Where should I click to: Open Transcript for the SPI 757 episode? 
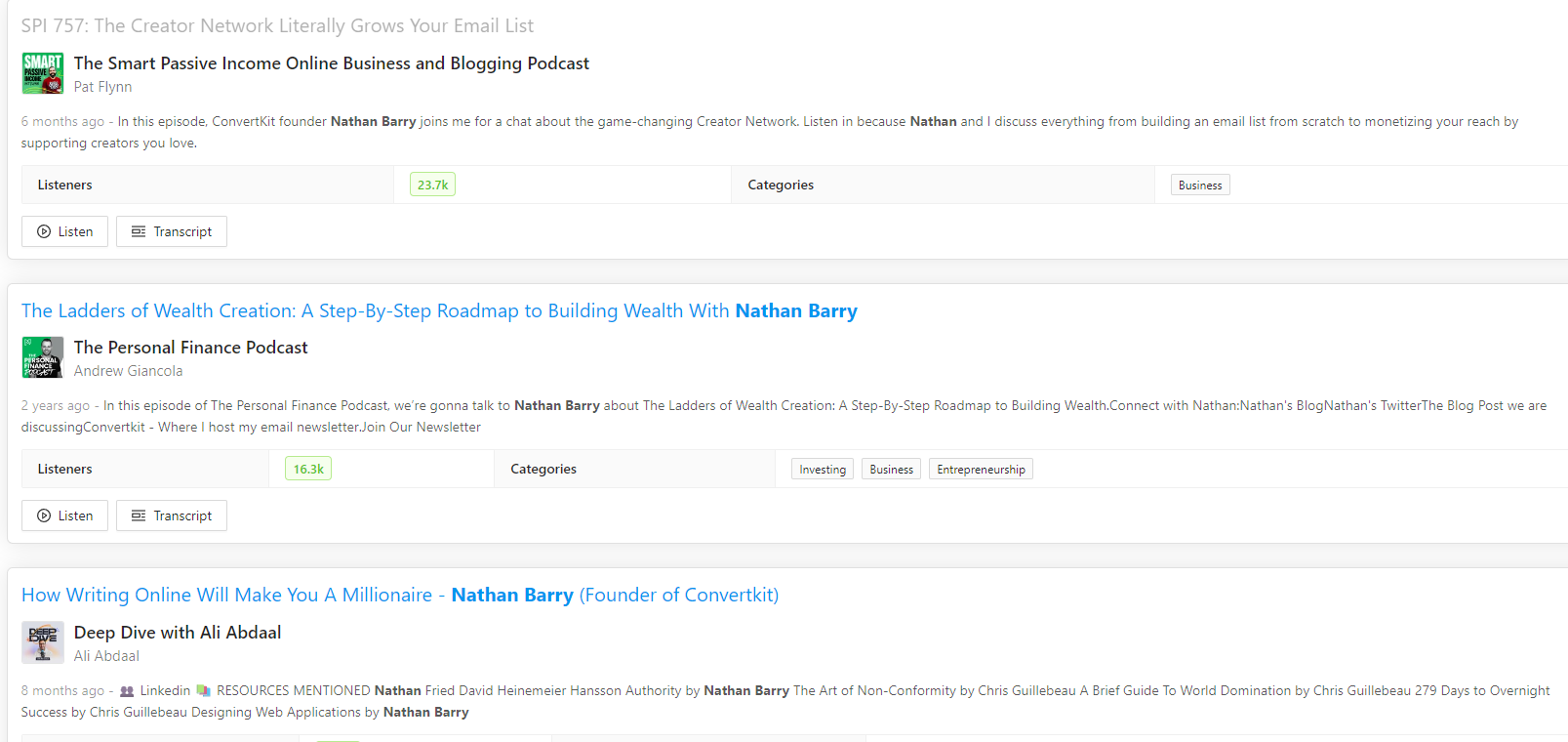point(172,231)
